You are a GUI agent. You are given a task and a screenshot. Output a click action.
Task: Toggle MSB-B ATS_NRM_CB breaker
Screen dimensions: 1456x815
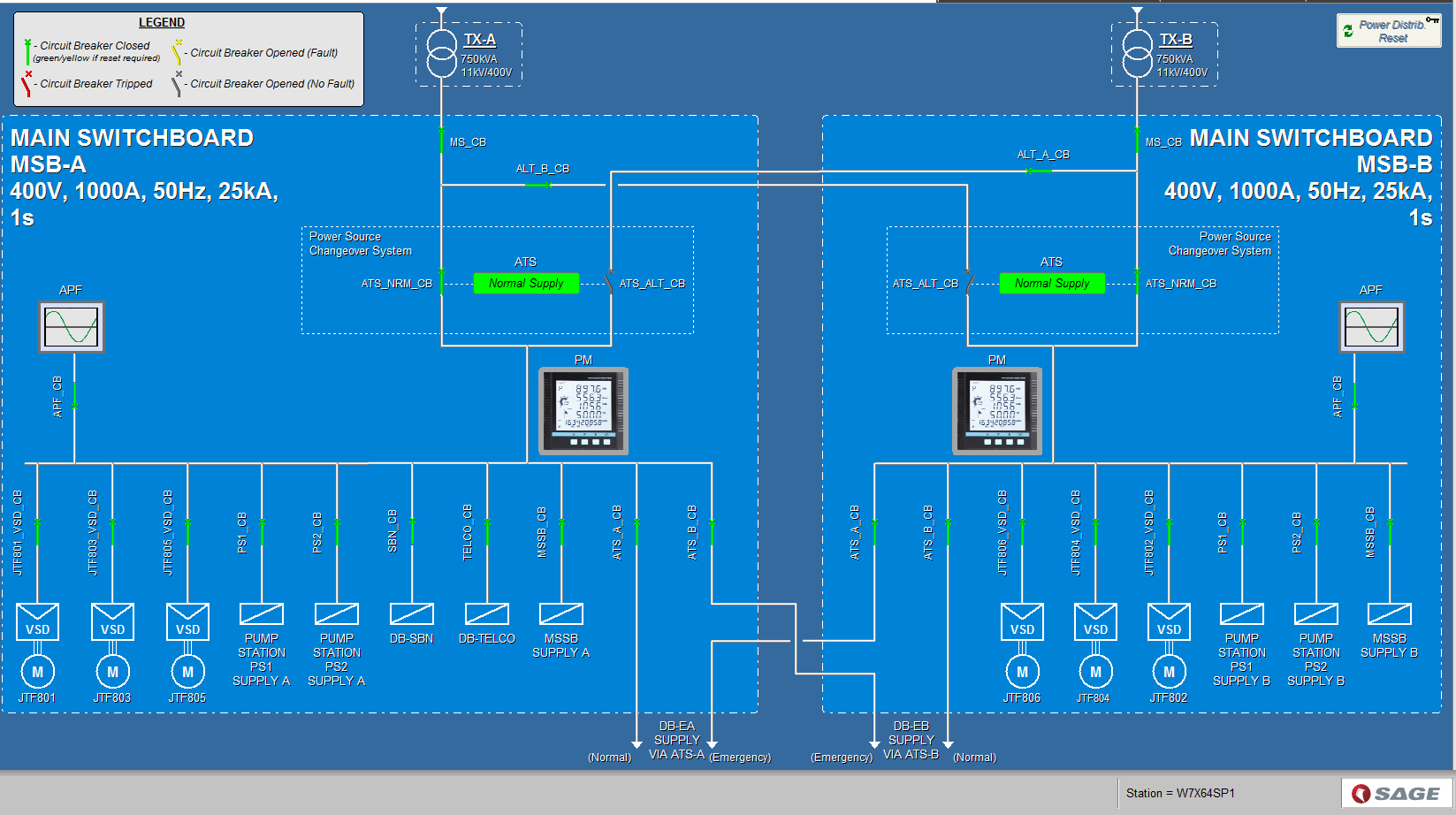1137,283
